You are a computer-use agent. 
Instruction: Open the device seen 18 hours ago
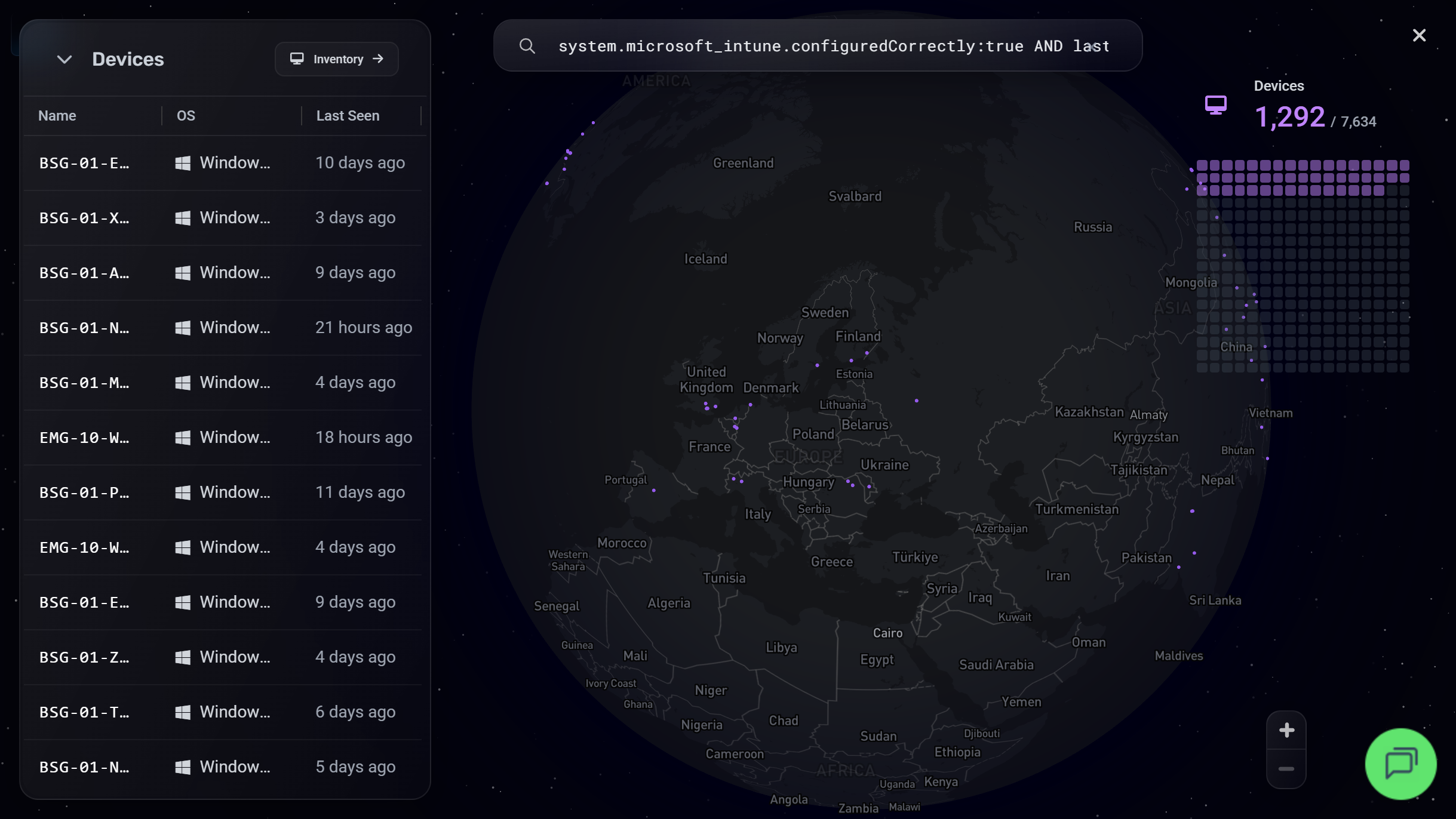[x=223, y=438]
